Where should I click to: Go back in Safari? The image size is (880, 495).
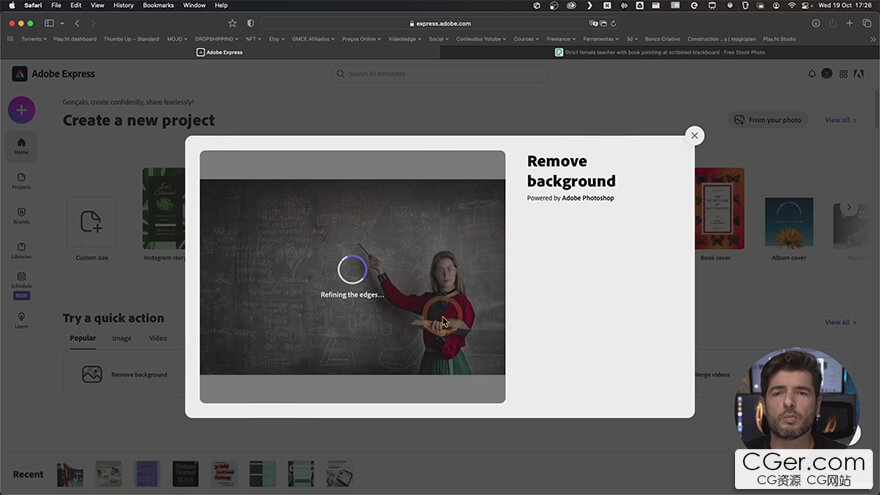[x=77, y=23]
